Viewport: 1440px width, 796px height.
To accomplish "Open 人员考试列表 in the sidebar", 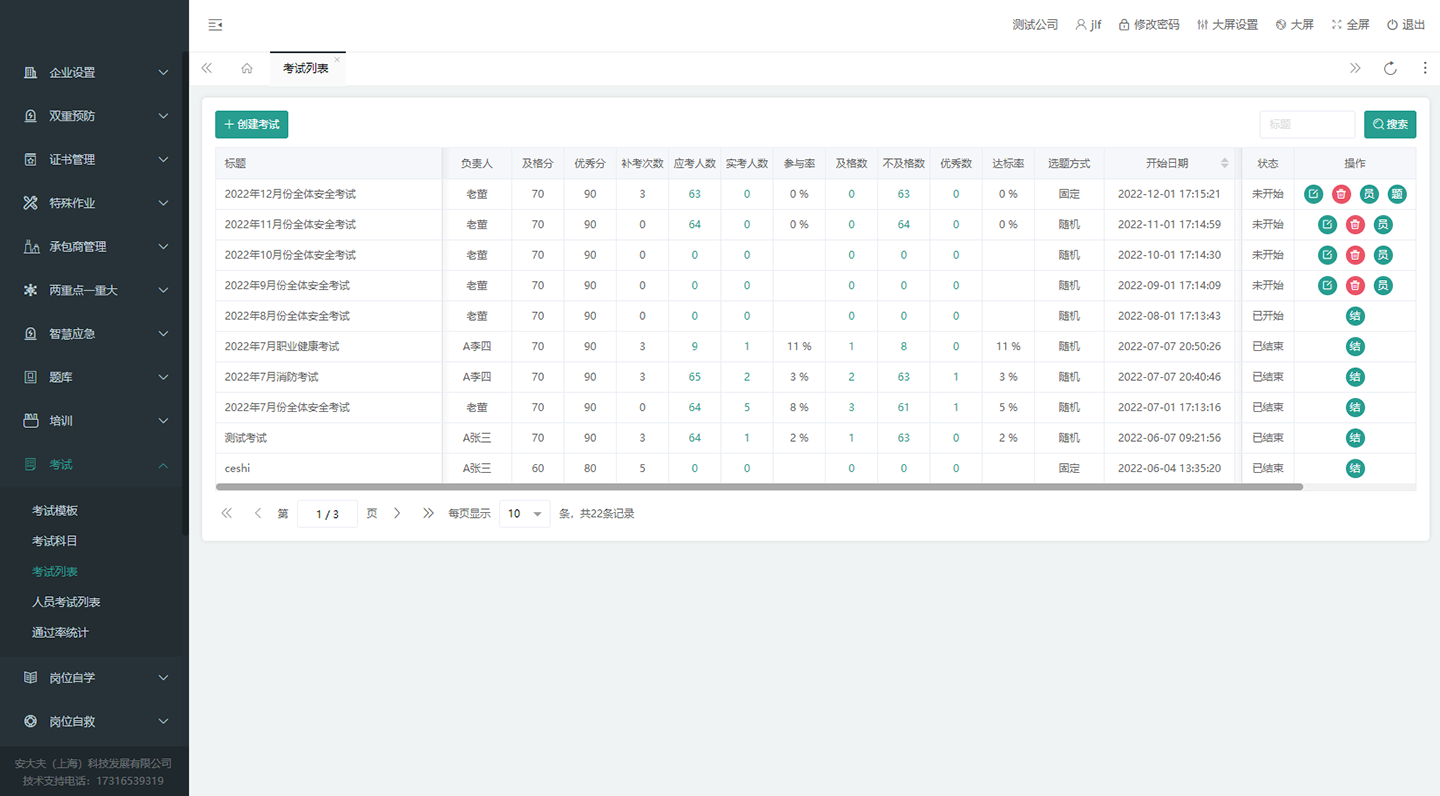I will click(x=66, y=602).
